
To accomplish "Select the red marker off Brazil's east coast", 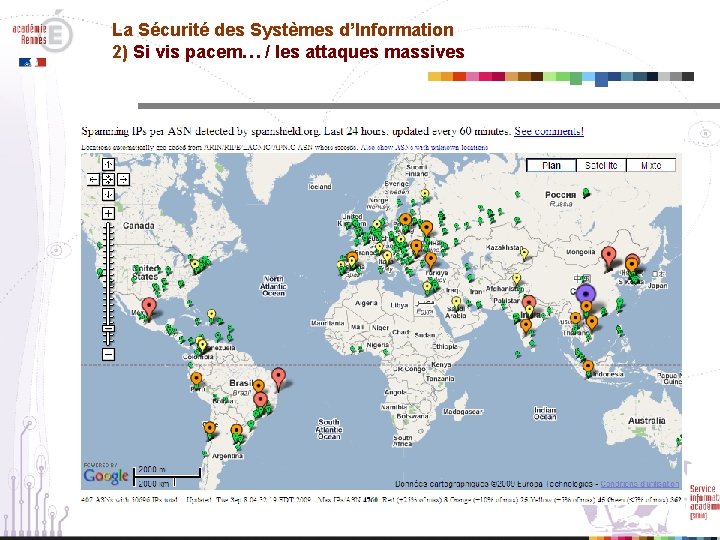I will (x=278, y=377).
